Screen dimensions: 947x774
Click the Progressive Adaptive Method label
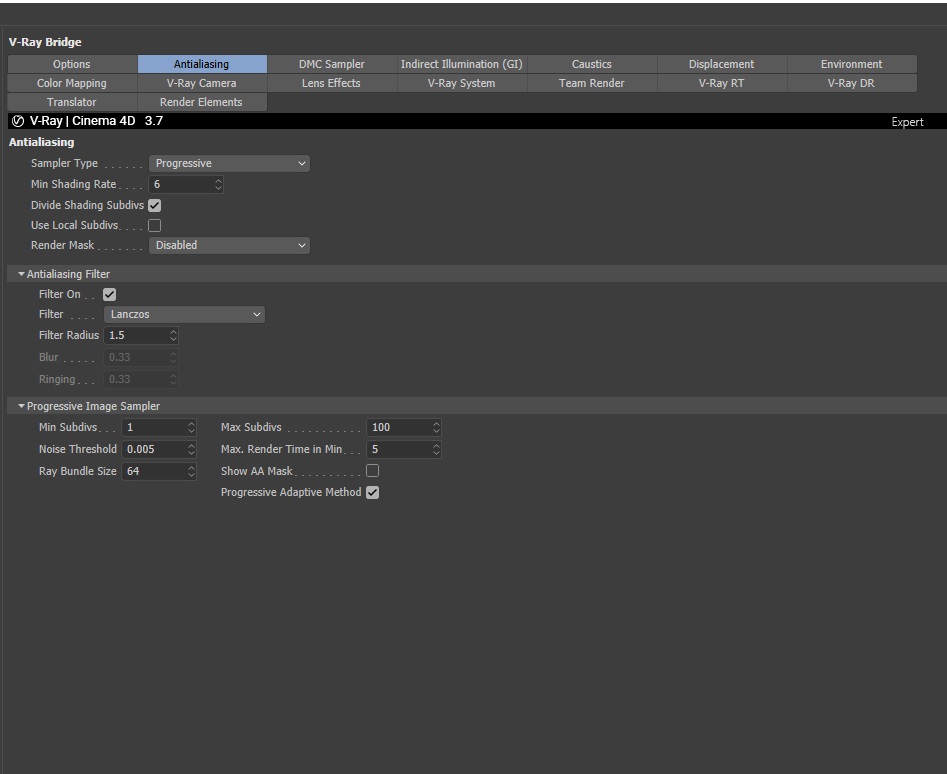coord(291,493)
